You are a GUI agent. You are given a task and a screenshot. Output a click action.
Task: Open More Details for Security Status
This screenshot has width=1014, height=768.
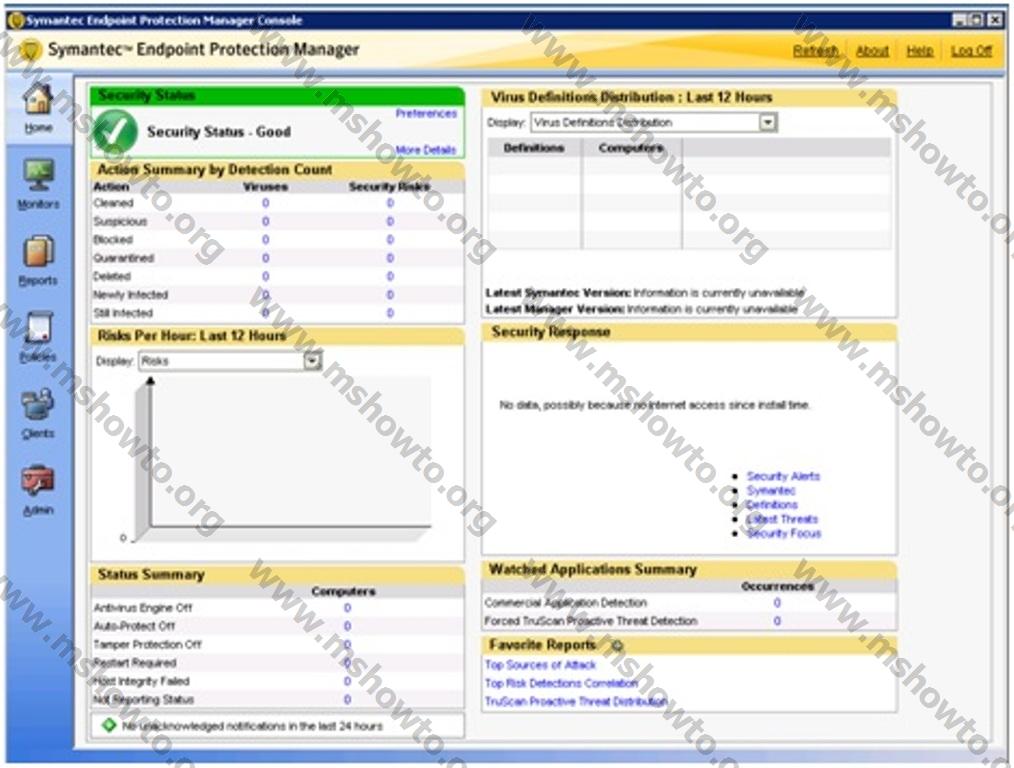(x=426, y=150)
